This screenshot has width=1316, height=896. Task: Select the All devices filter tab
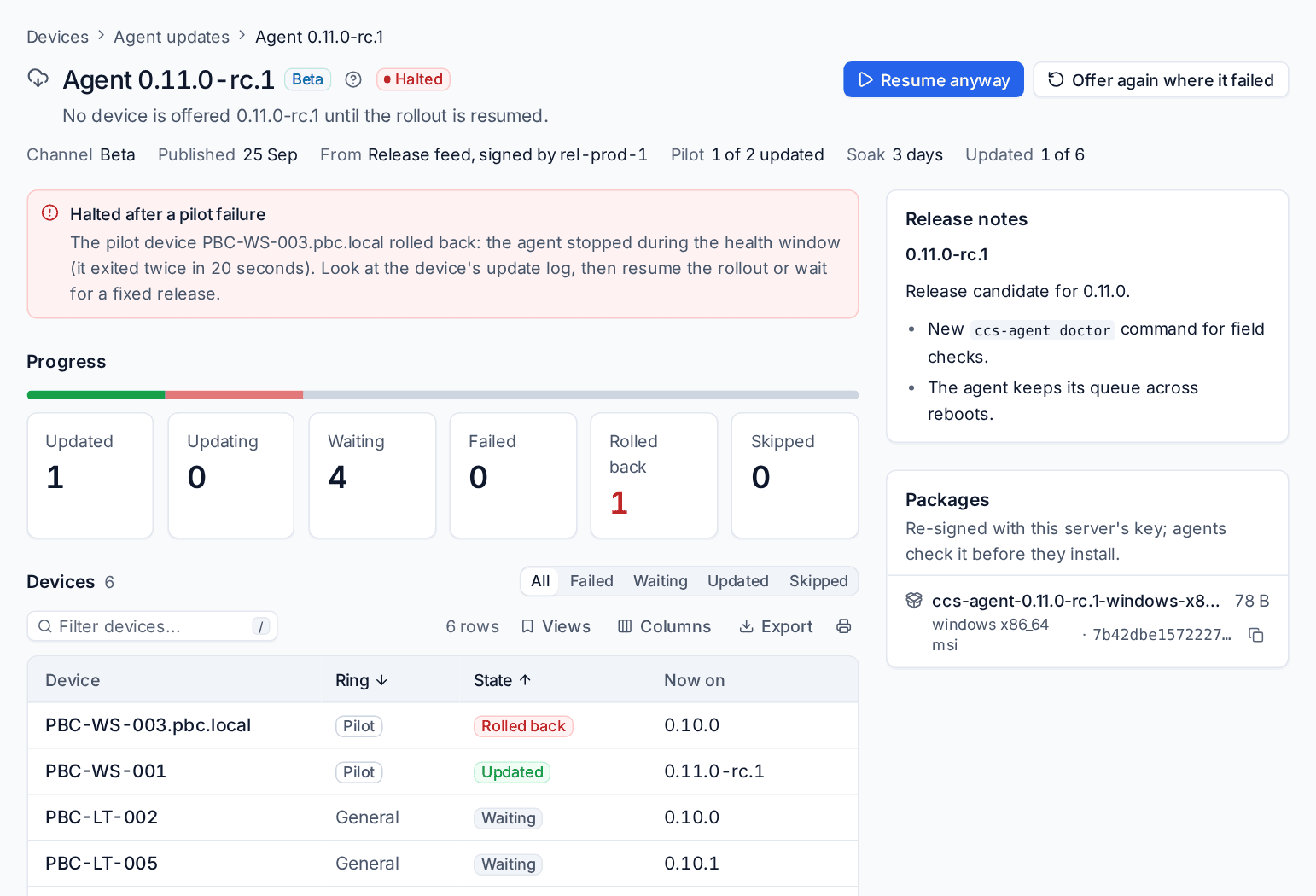tap(540, 581)
